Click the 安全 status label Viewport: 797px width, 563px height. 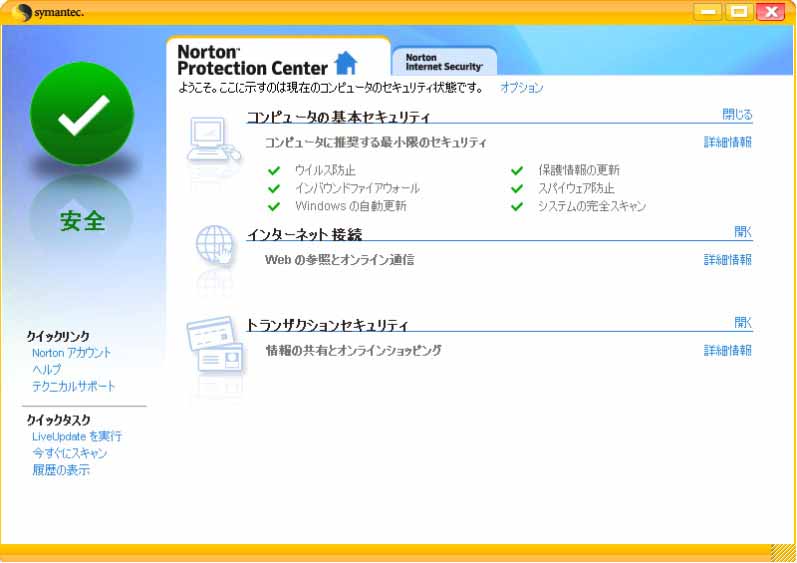(82, 221)
